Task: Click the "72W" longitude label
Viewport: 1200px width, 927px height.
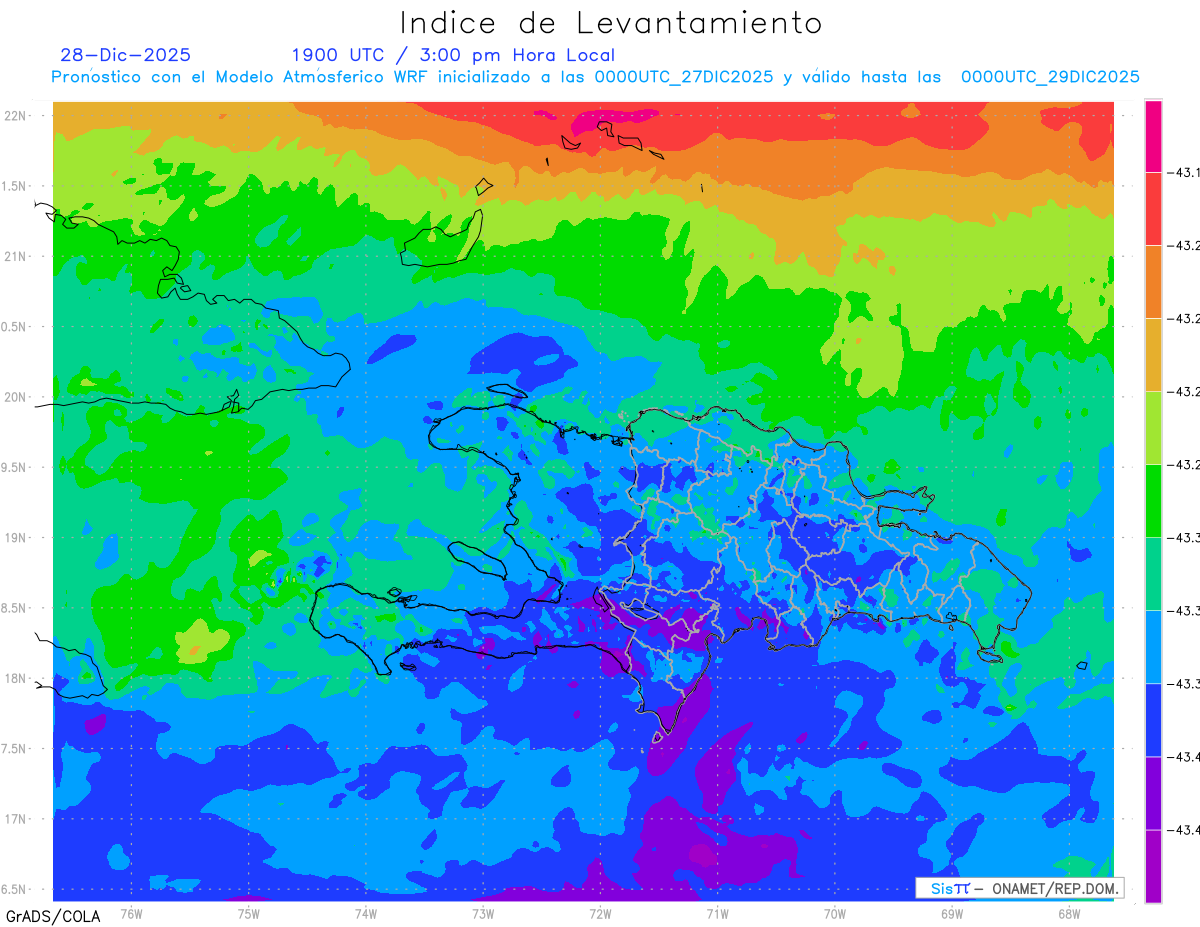Action: pos(600,914)
